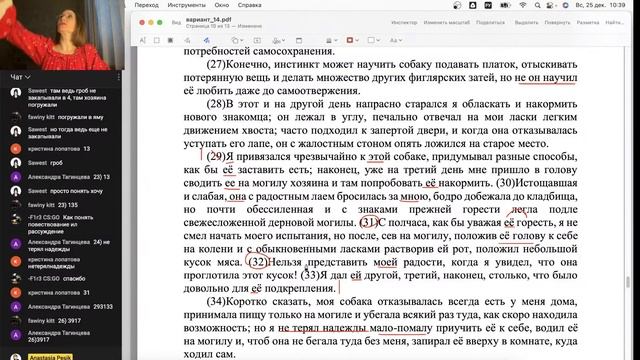Click the circled sentence number (31)
The height and width of the screenshot is (360, 640).
[x=369, y=222]
